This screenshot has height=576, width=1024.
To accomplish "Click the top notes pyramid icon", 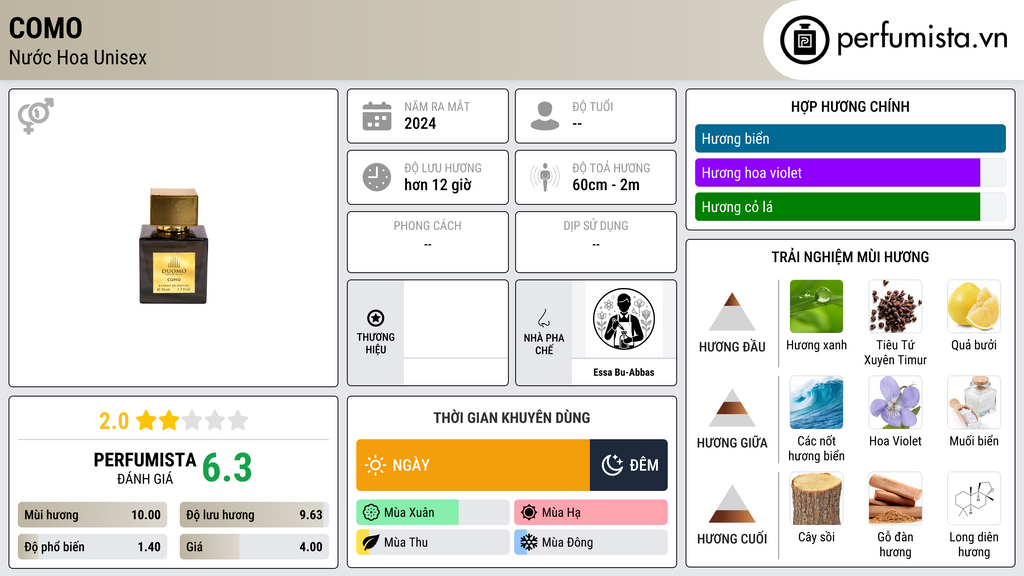I will (x=732, y=312).
